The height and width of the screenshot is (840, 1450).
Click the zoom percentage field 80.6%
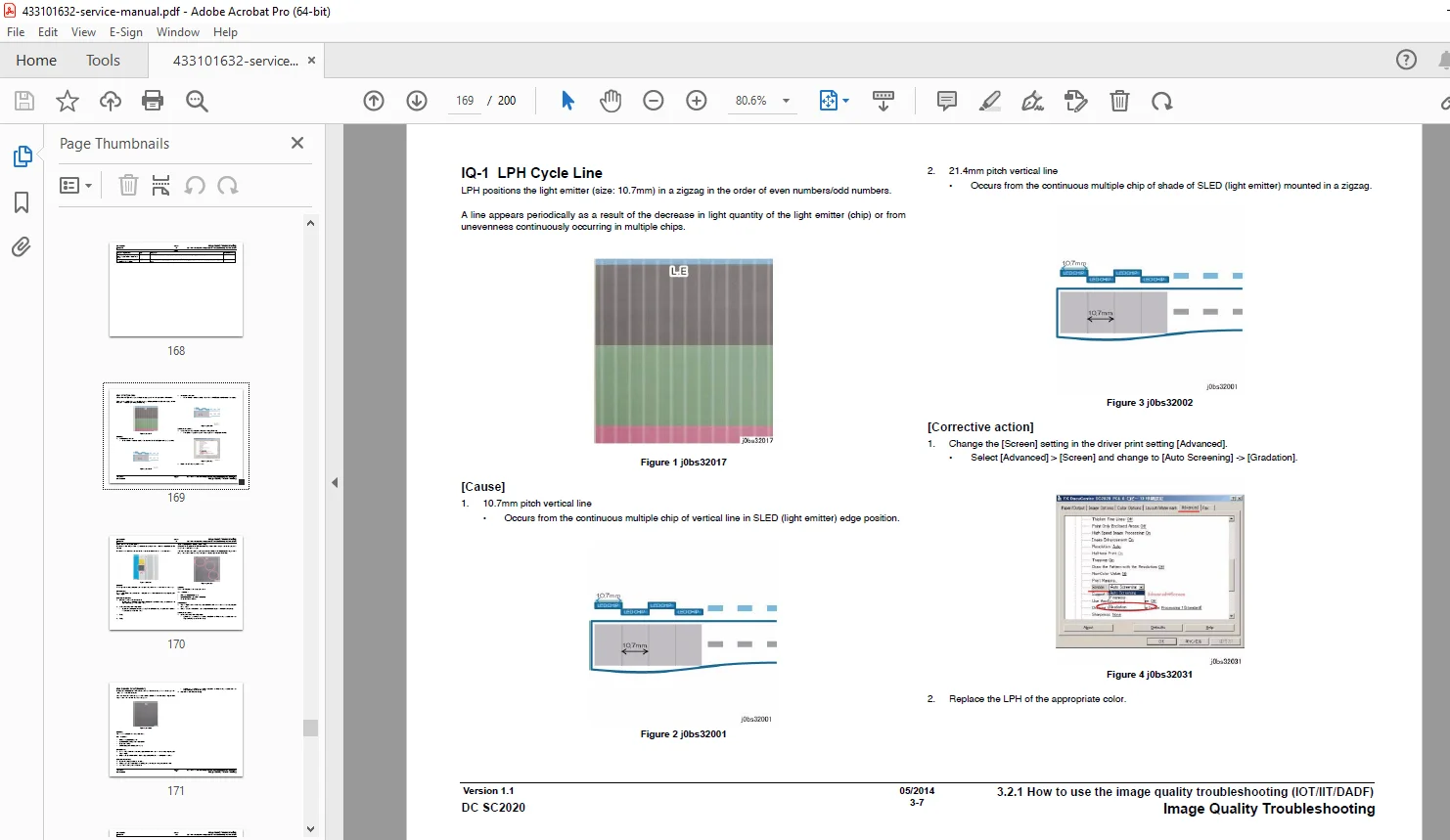coord(751,101)
